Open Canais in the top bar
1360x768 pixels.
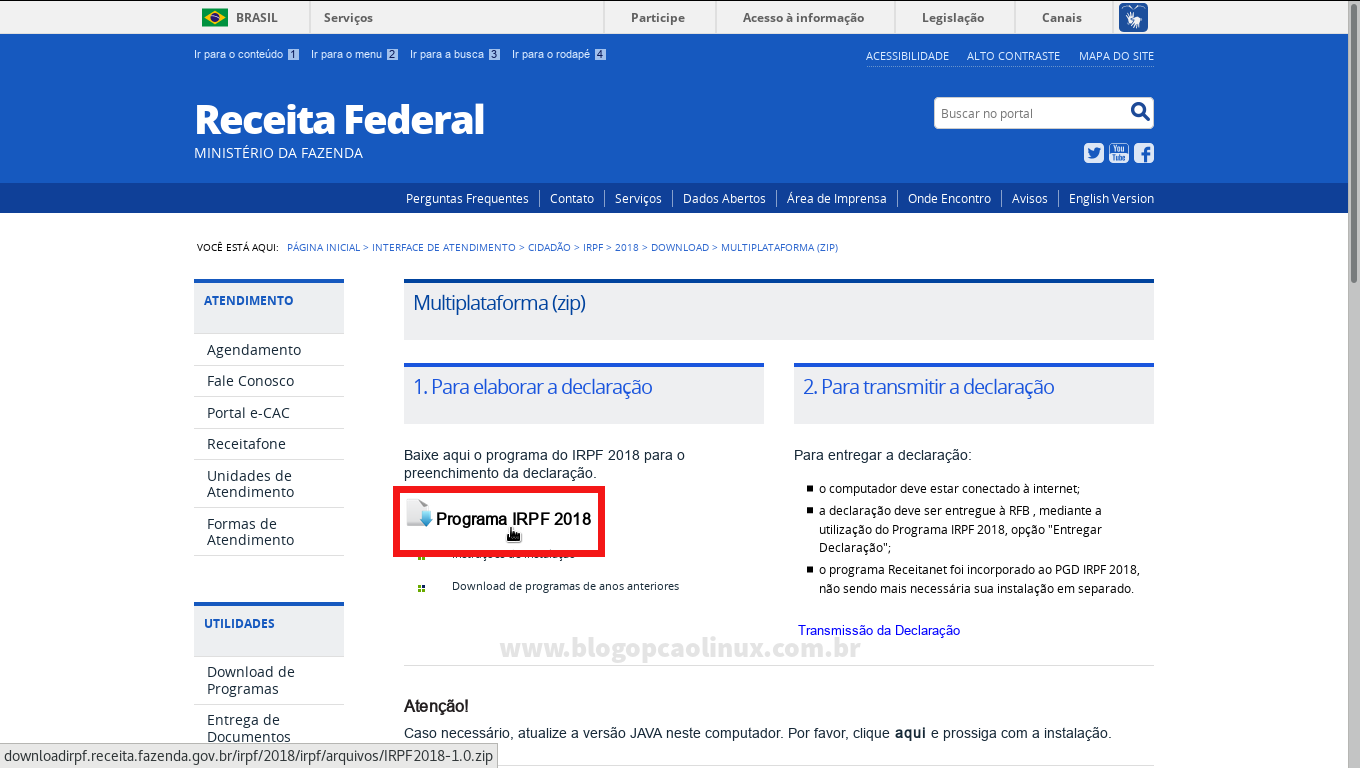point(1062,17)
